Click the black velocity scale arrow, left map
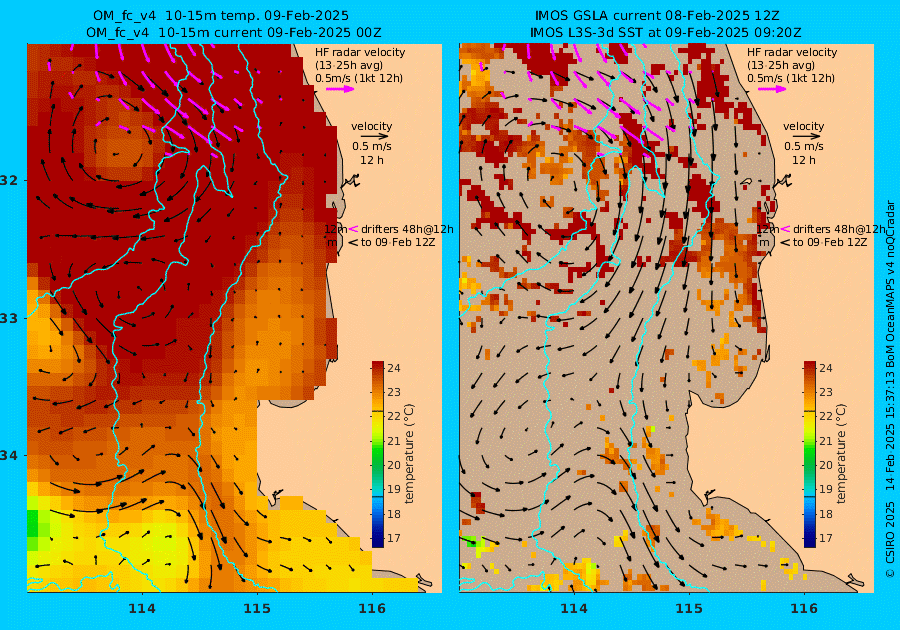900x630 pixels. [x=375, y=137]
